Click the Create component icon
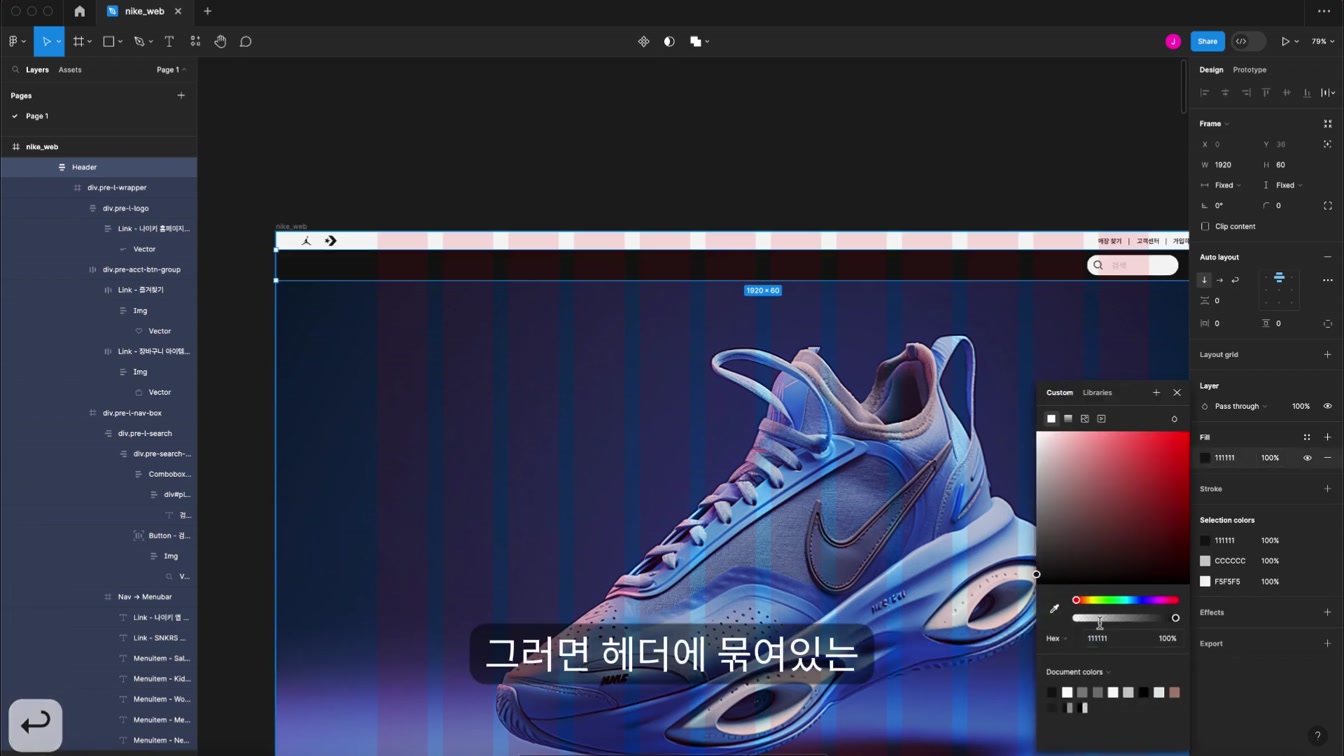The width and height of the screenshot is (1344, 756). point(644,41)
